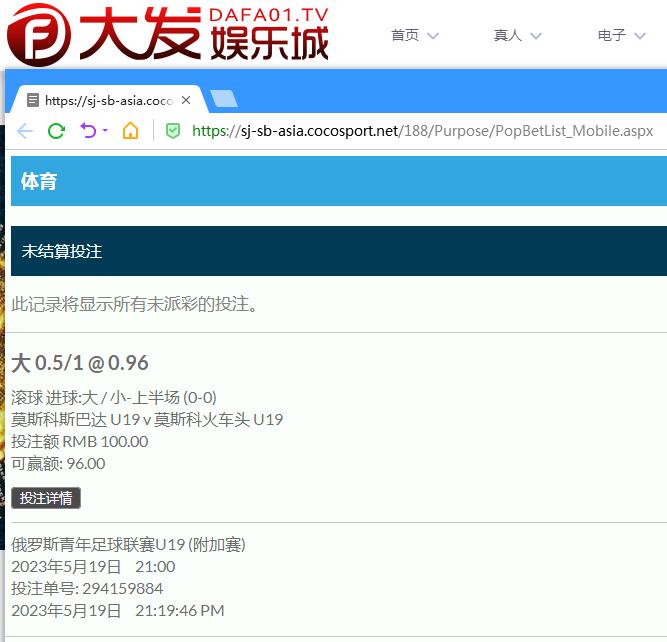
Task: Click the green security shield icon
Action: 173,131
